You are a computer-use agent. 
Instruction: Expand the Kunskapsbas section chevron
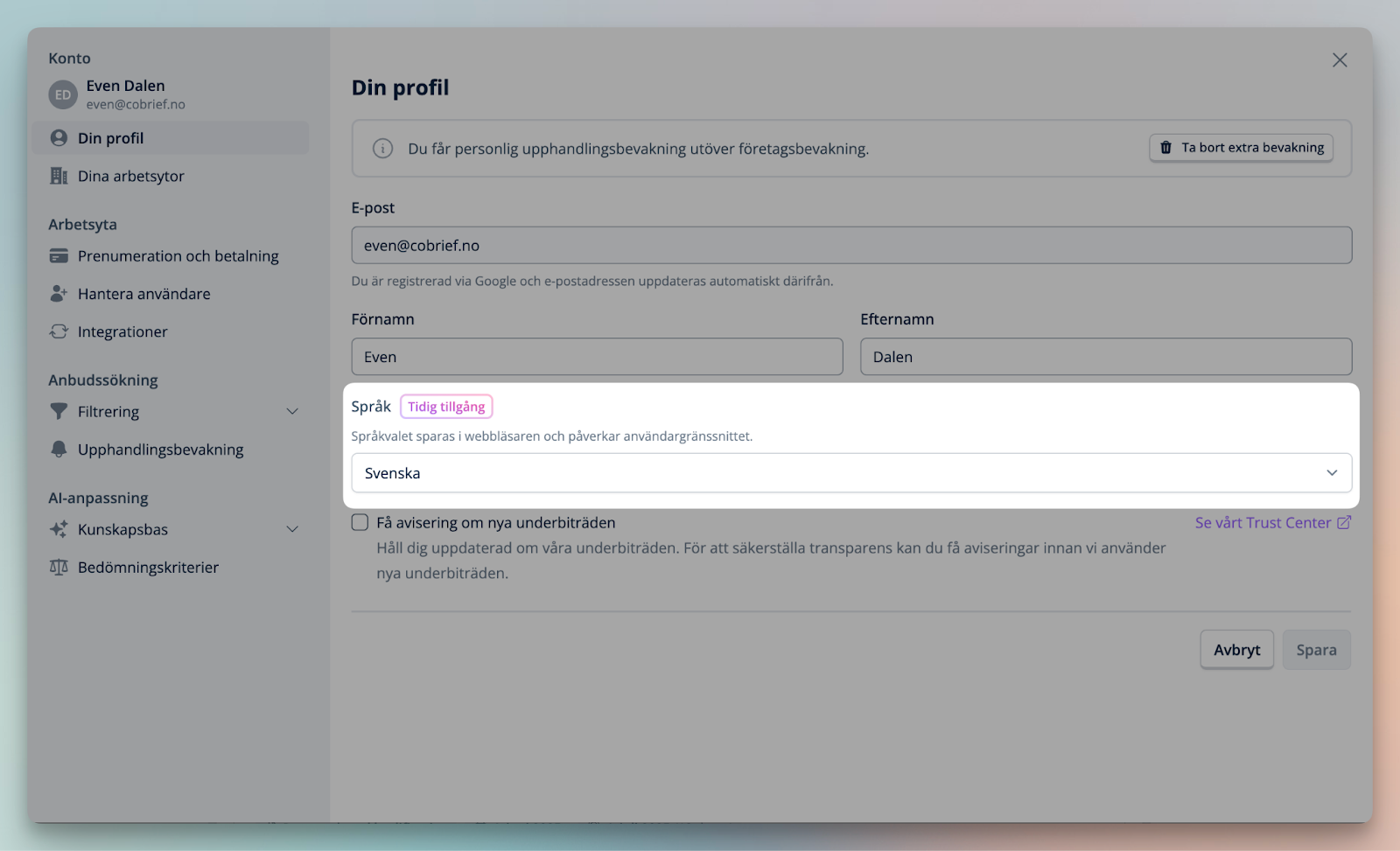[x=292, y=530]
